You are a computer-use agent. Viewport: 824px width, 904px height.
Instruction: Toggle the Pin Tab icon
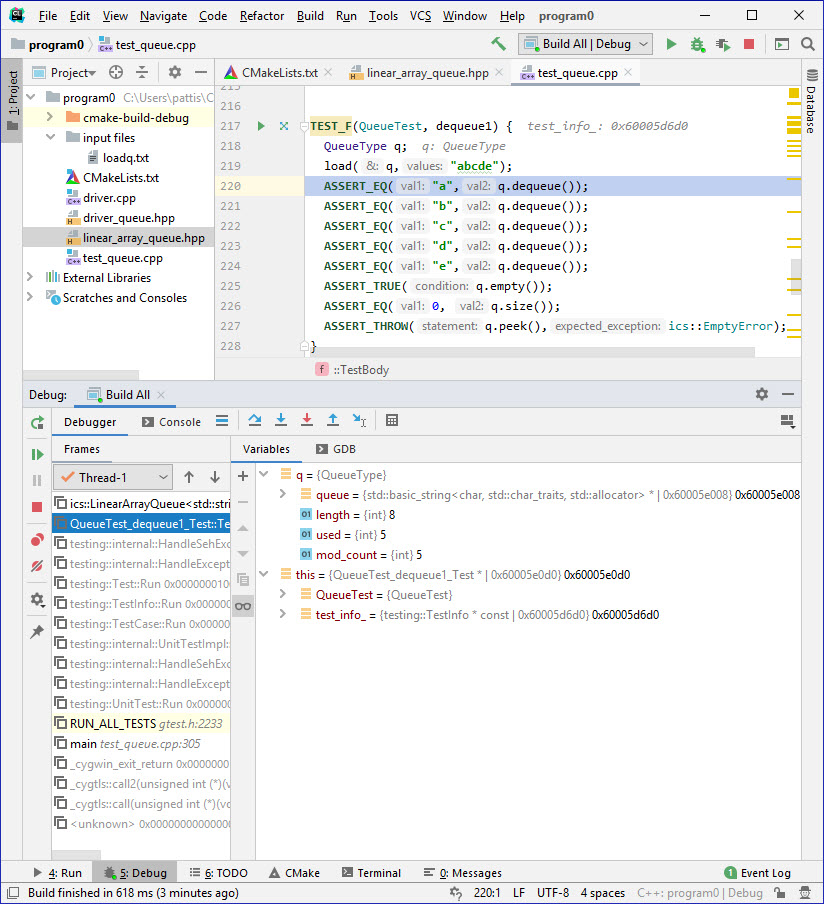[37, 632]
